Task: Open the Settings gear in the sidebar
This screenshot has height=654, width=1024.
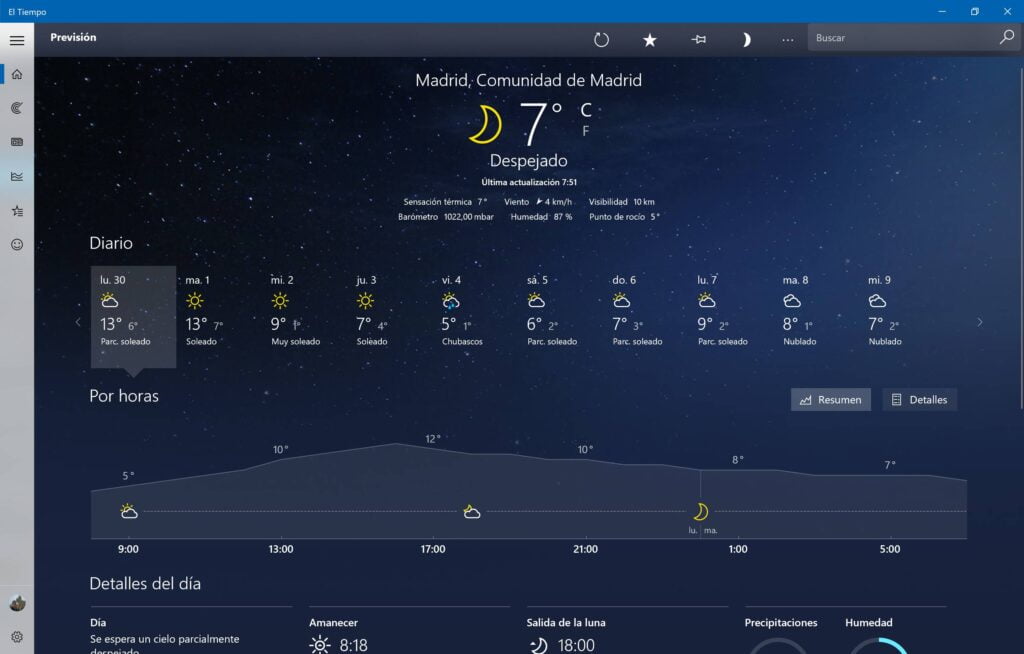Action: [x=17, y=636]
